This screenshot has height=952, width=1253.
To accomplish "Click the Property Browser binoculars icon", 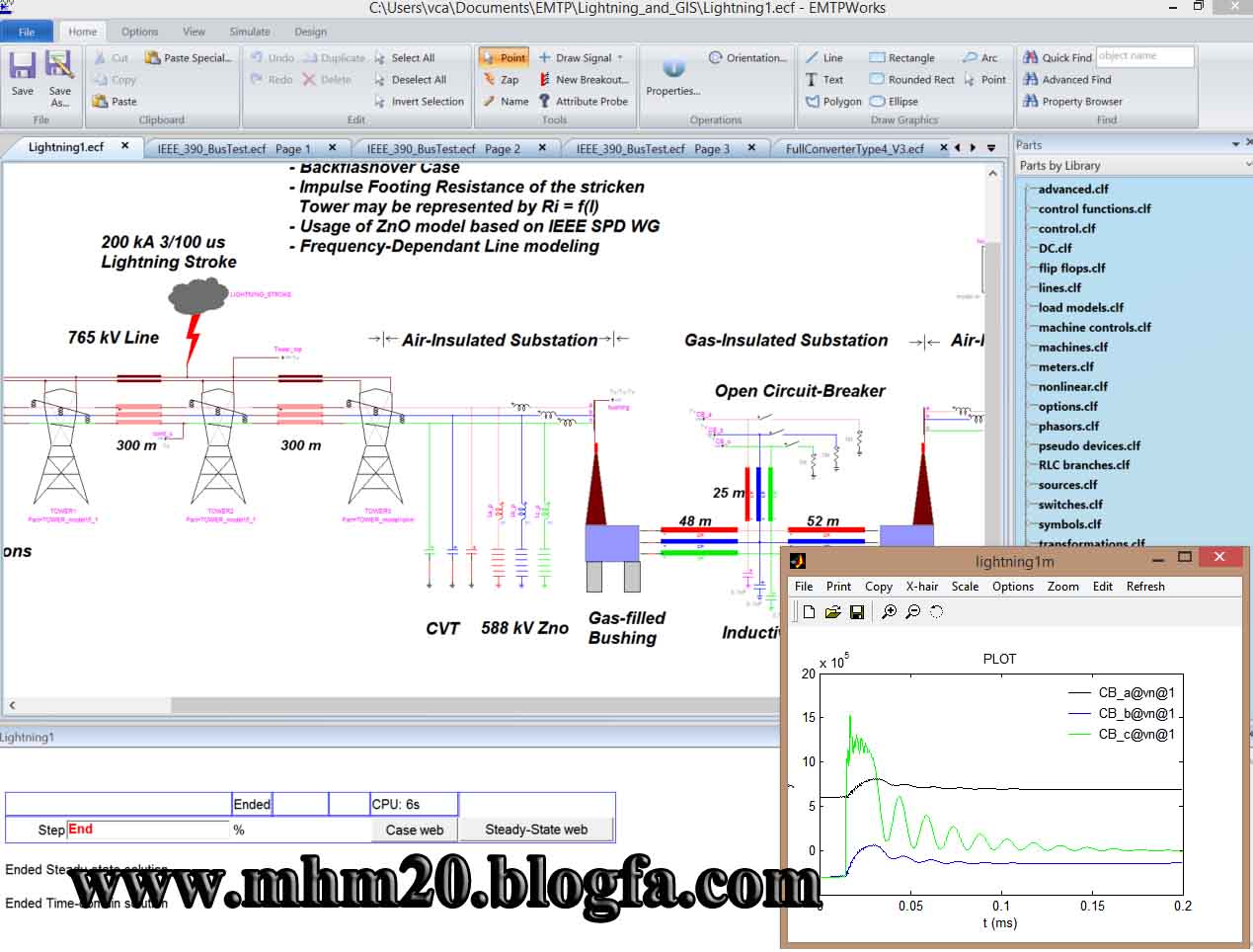I will (x=1031, y=102).
